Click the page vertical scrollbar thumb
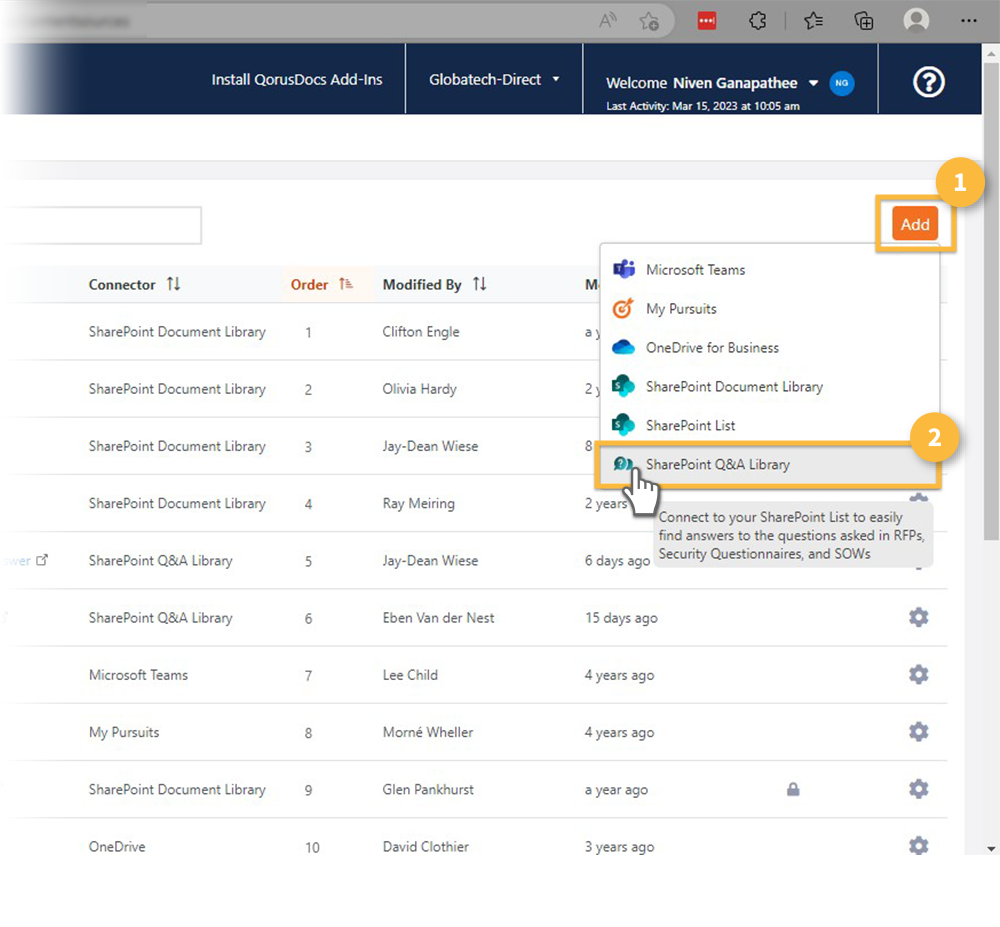1000x927 pixels. pyautogui.click(x=991, y=300)
